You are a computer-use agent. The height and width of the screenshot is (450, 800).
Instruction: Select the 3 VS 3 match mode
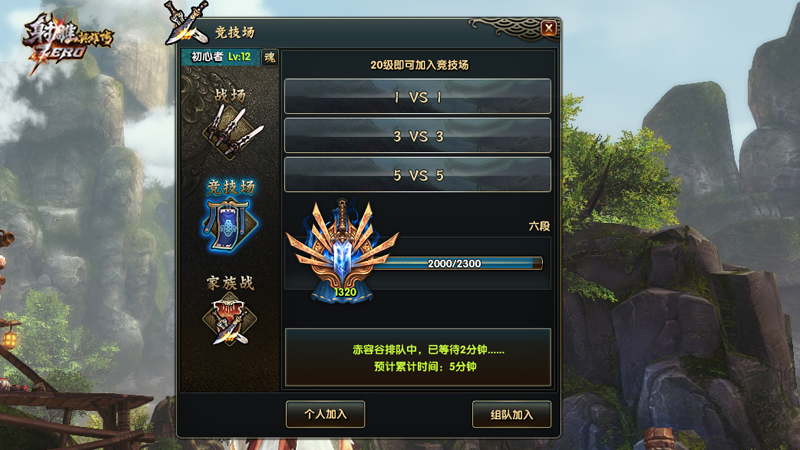pos(417,135)
